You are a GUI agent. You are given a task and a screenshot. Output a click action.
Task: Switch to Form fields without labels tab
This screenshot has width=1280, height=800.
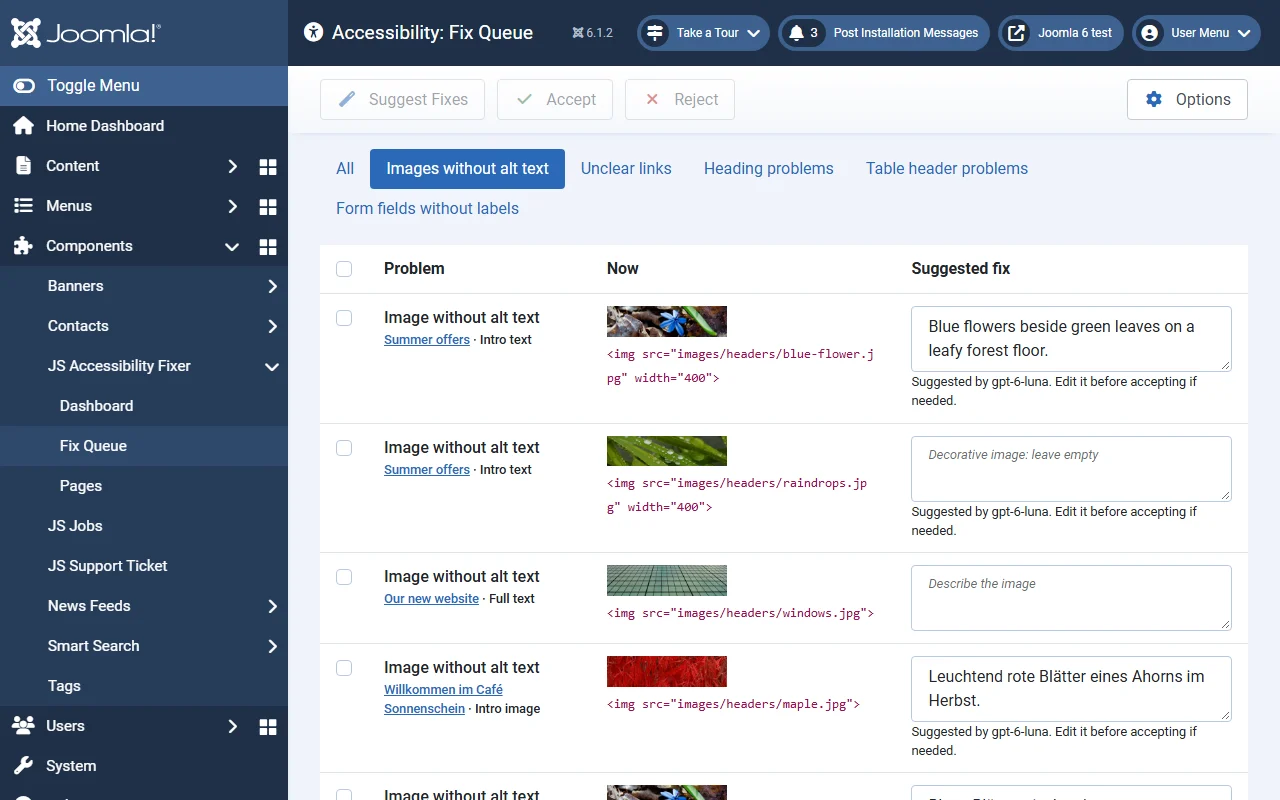point(427,209)
